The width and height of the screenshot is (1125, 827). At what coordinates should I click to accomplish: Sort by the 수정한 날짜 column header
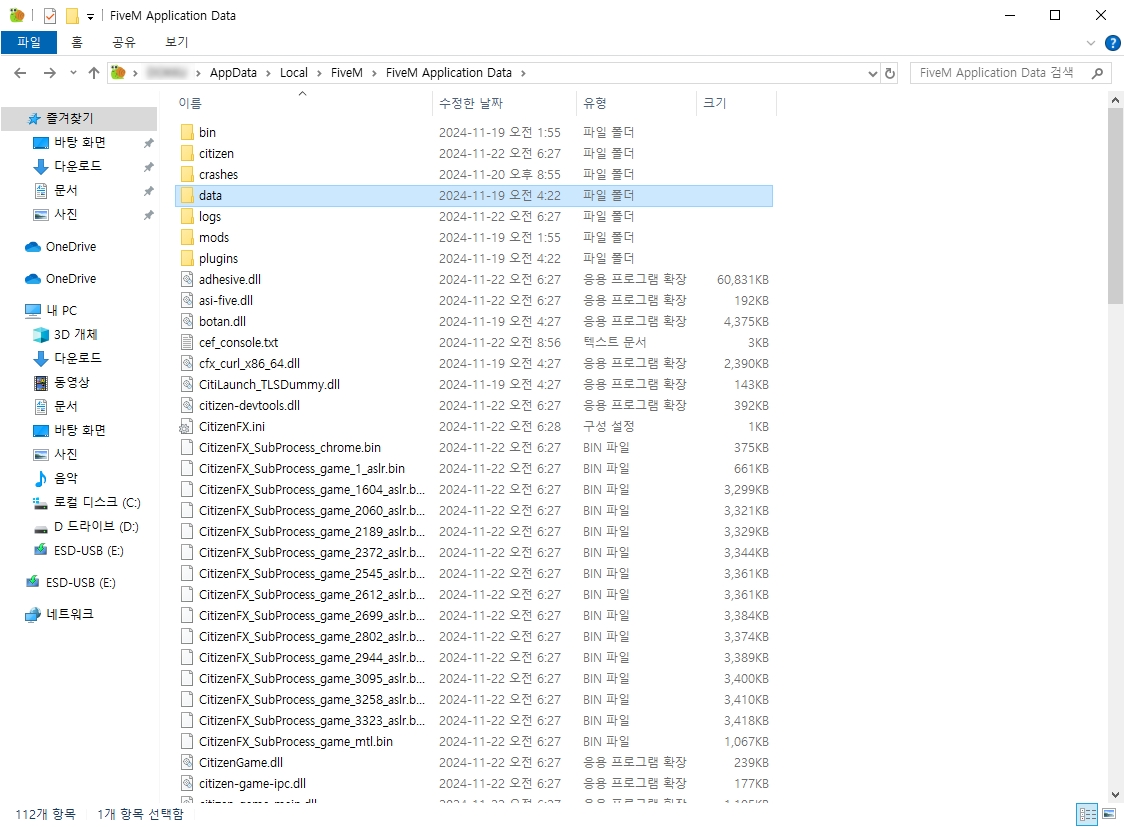[470, 103]
